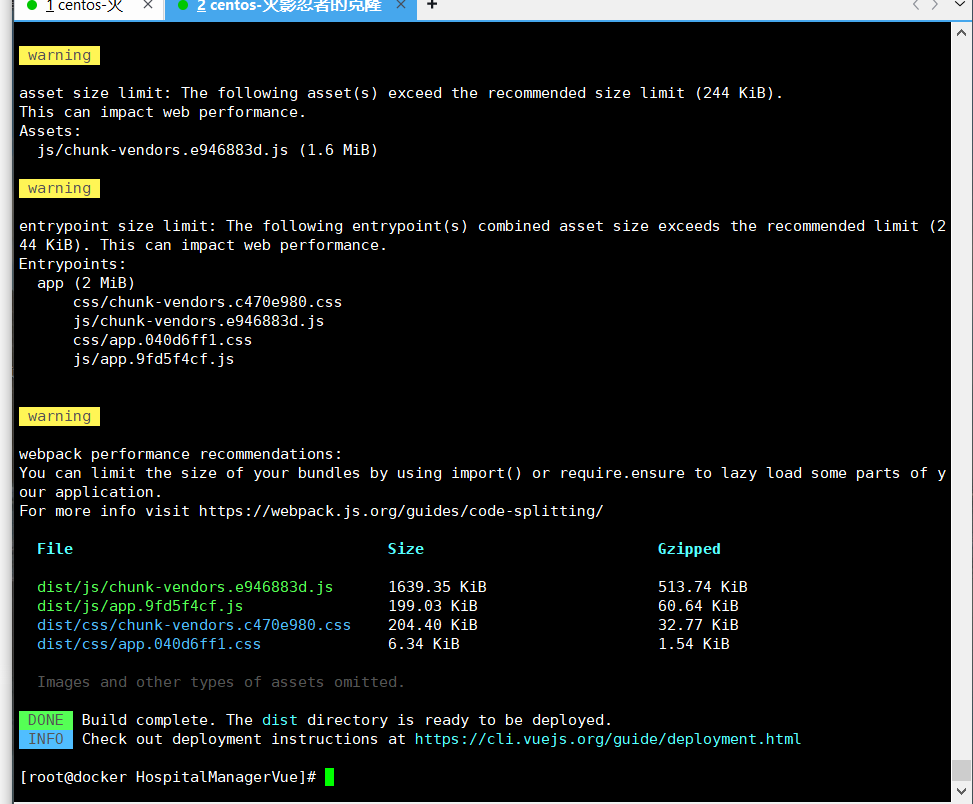Screen dimensions: 973x804
Task: Click the cyan INFO badge
Action: point(45,739)
